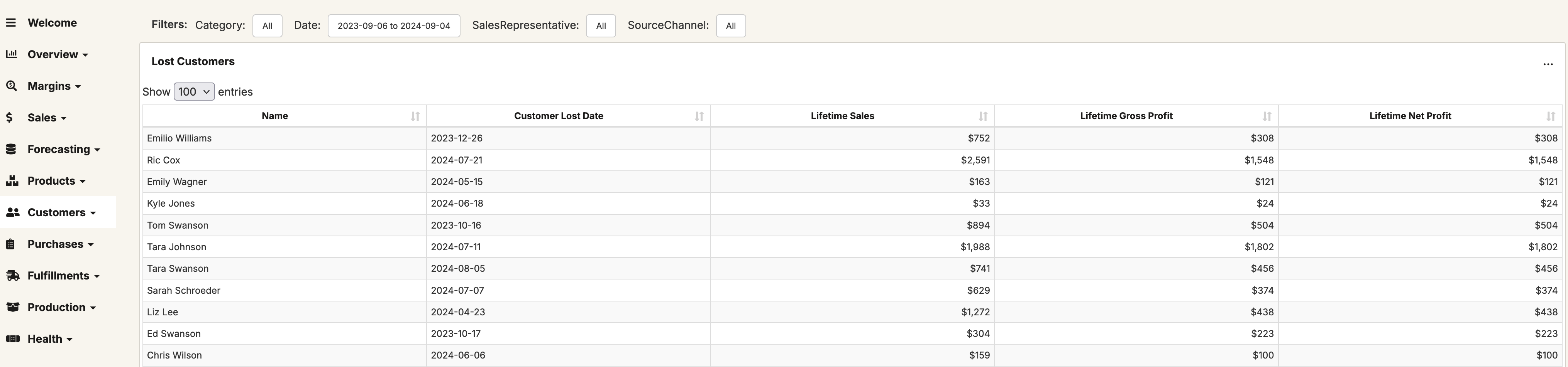The image size is (1568, 367).
Task: Click the Health icon in sidebar
Action: pos(12,339)
